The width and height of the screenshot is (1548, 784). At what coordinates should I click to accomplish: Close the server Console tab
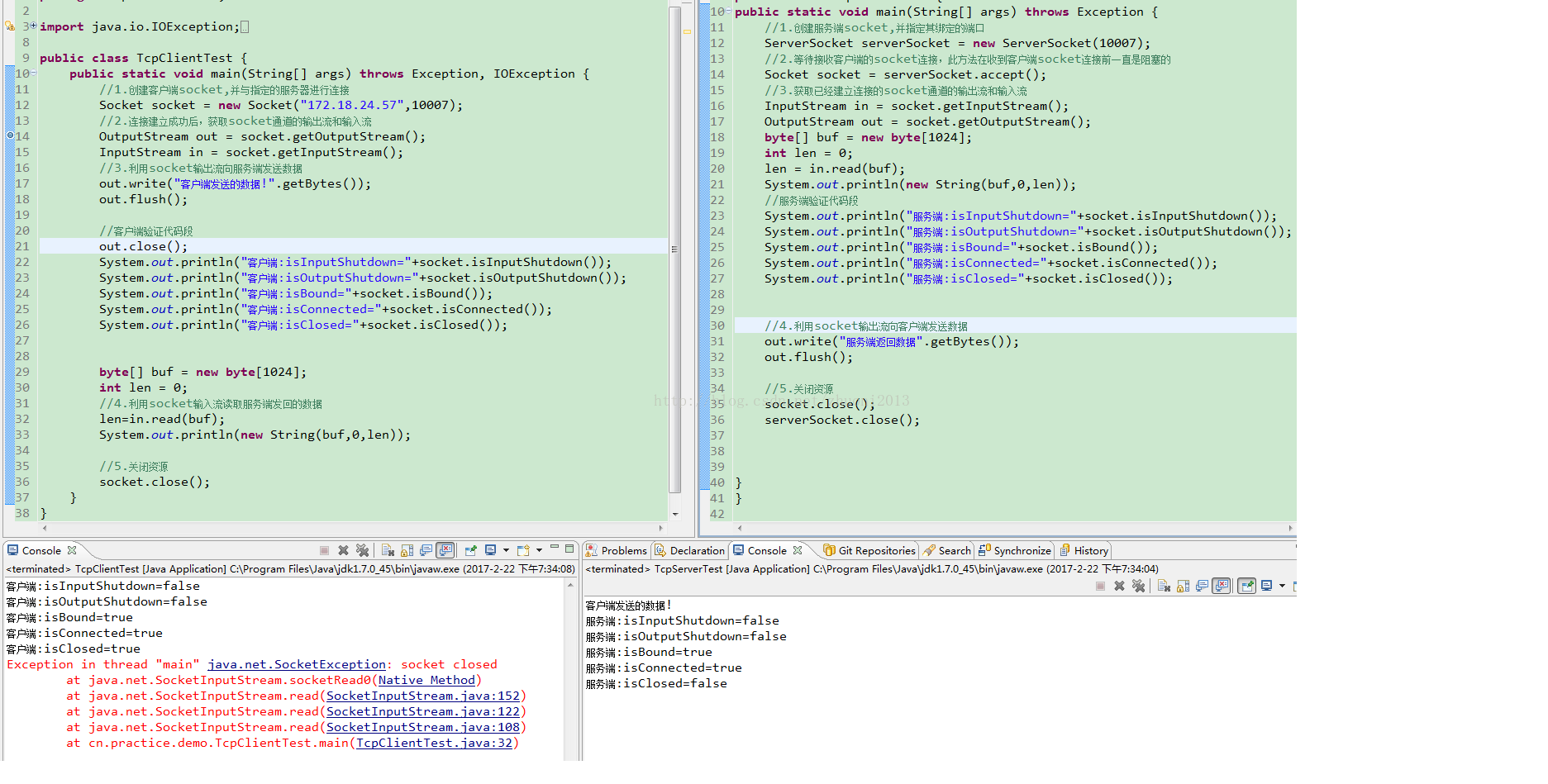point(798,550)
